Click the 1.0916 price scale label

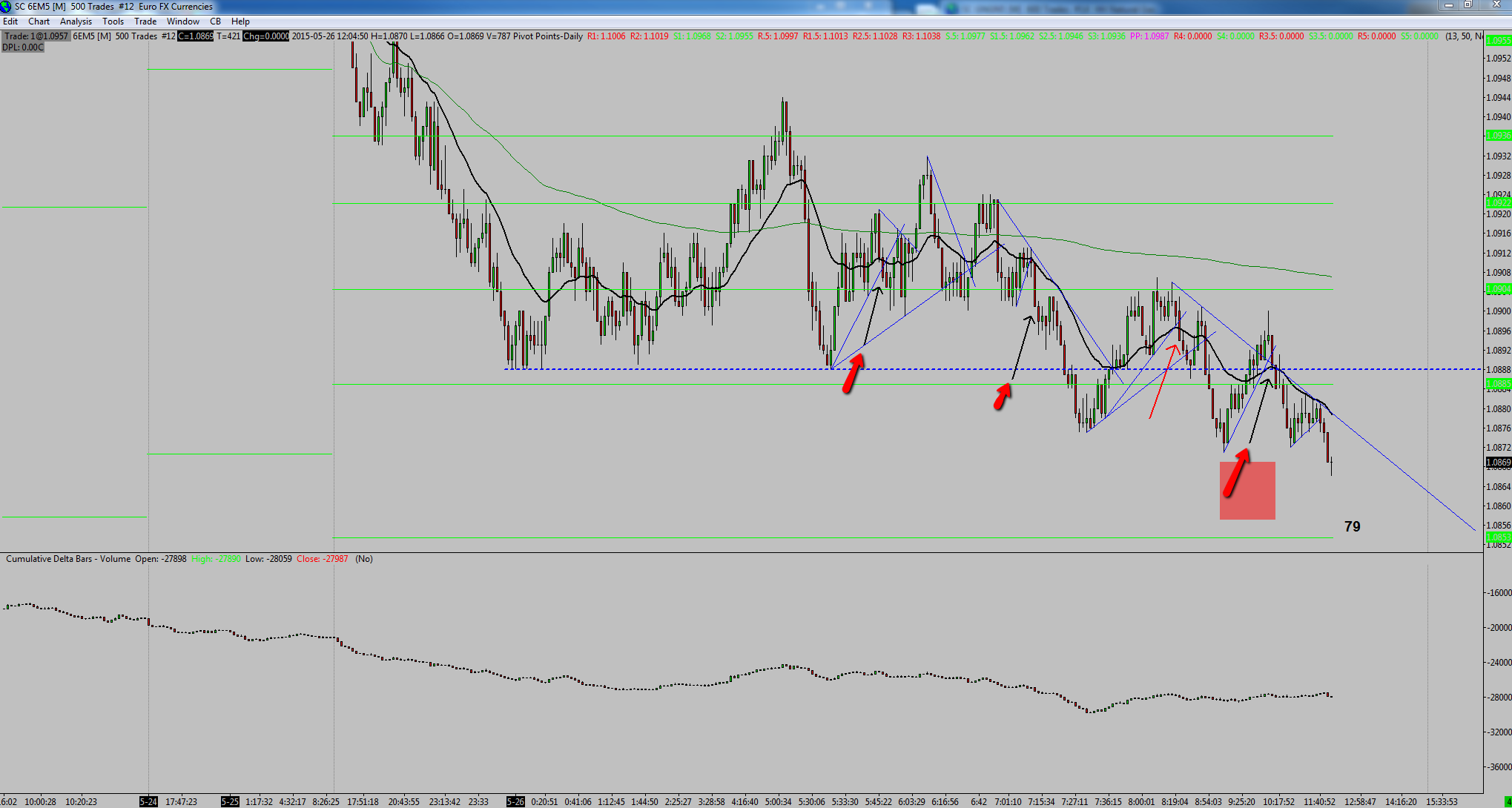click(x=1499, y=234)
